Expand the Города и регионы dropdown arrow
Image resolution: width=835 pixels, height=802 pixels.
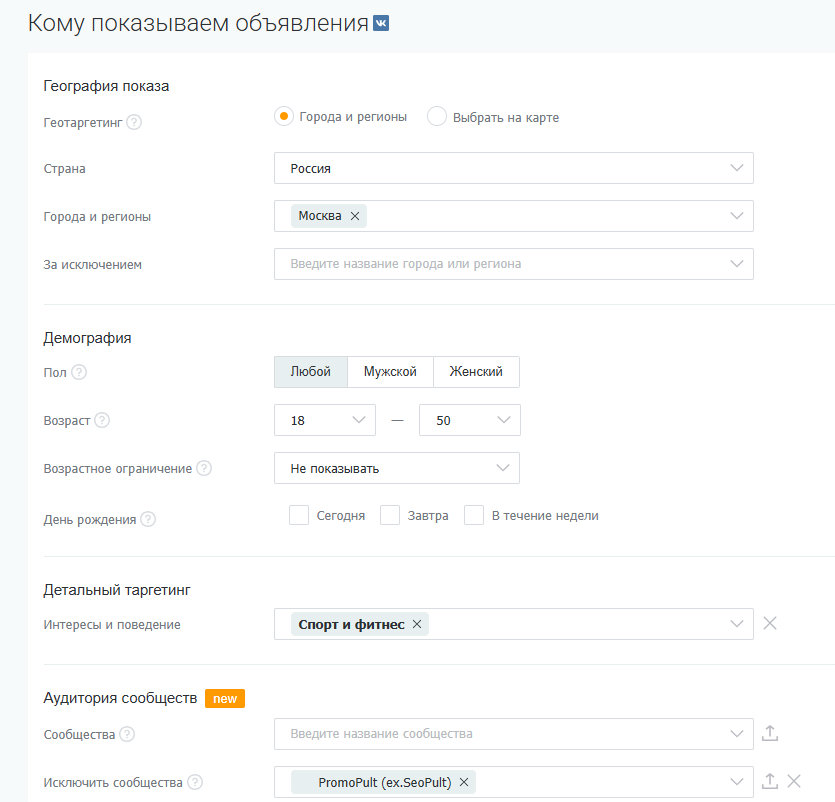coord(736,216)
